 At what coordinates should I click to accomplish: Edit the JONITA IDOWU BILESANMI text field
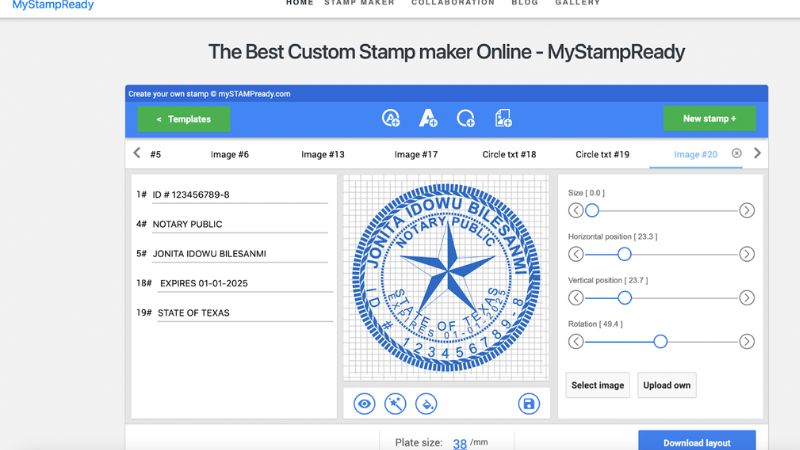coord(239,254)
